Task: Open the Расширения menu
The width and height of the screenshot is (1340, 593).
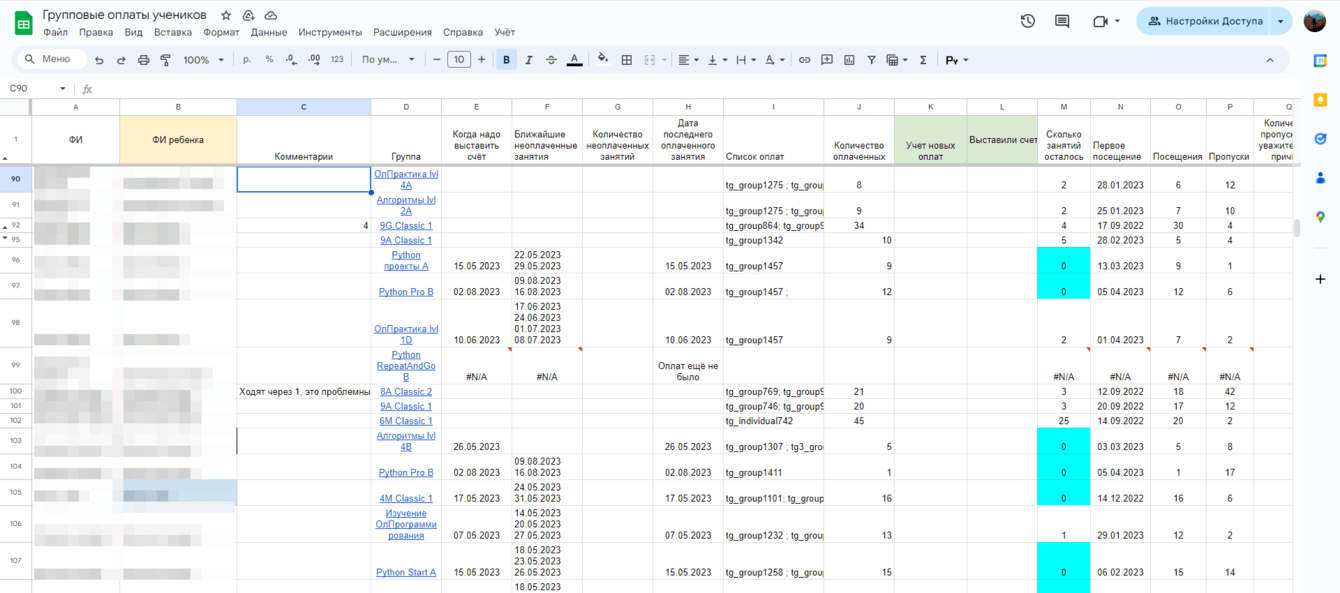Action: pos(402,32)
